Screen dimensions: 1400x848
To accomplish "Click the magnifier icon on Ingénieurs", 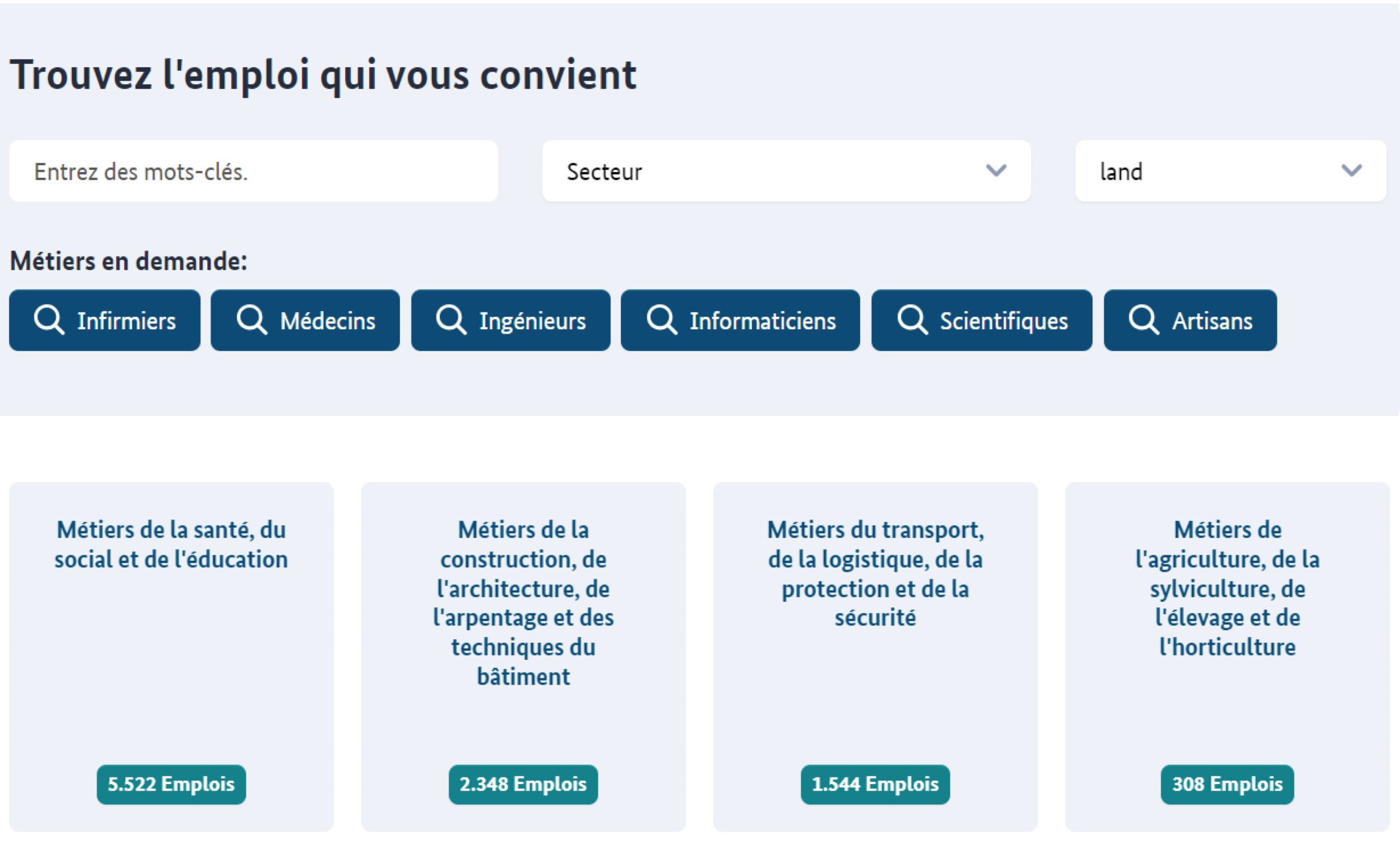I will [x=452, y=320].
